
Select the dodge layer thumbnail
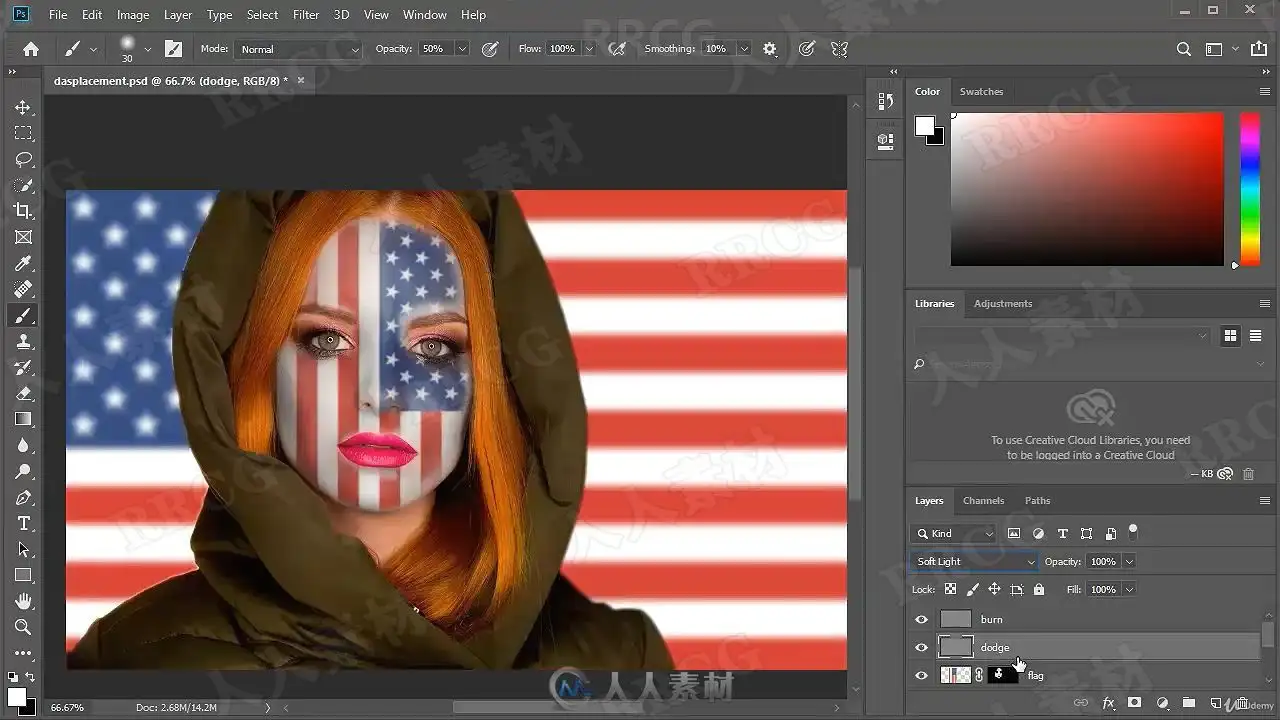pos(956,647)
